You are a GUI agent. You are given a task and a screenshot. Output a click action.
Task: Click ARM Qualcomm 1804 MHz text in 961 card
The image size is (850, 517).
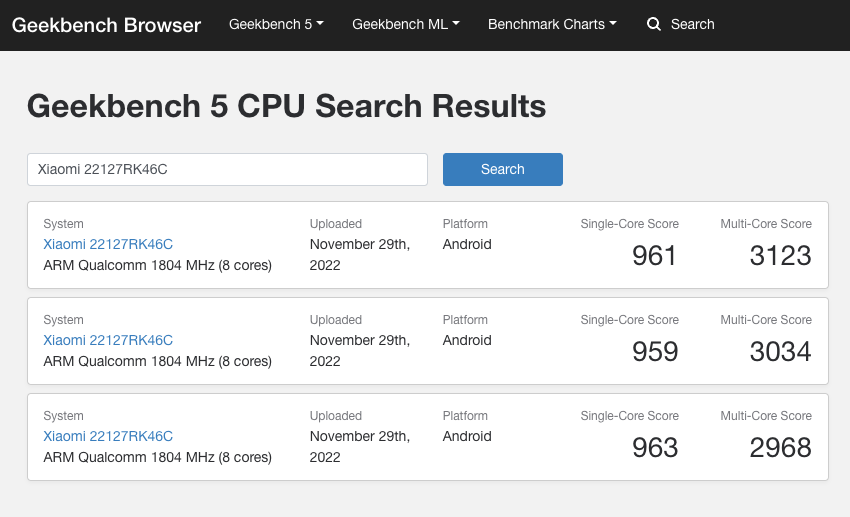(x=157, y=266)
